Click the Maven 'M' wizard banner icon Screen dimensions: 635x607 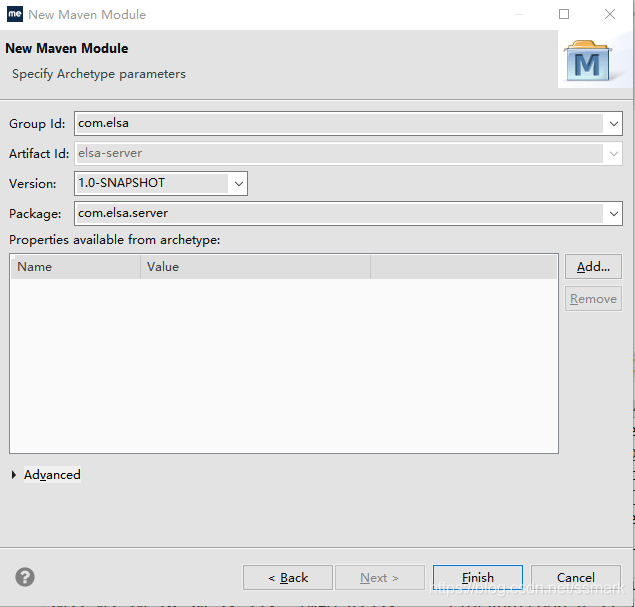pos(587,61)
